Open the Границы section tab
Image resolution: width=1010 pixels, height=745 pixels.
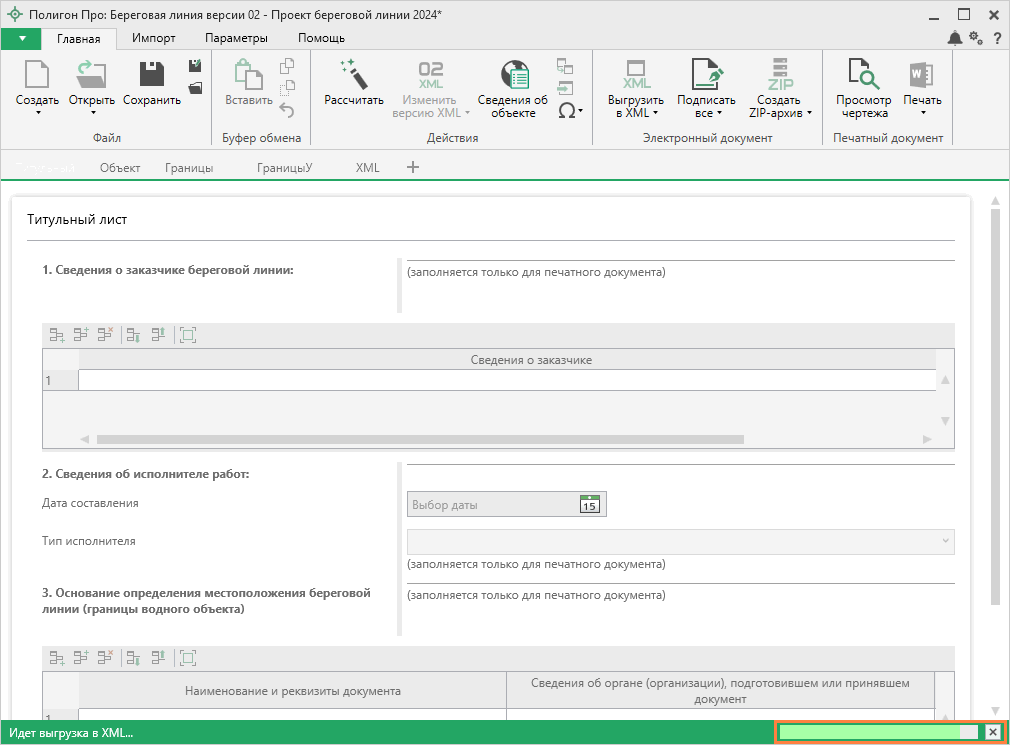[x=189, y=168]
